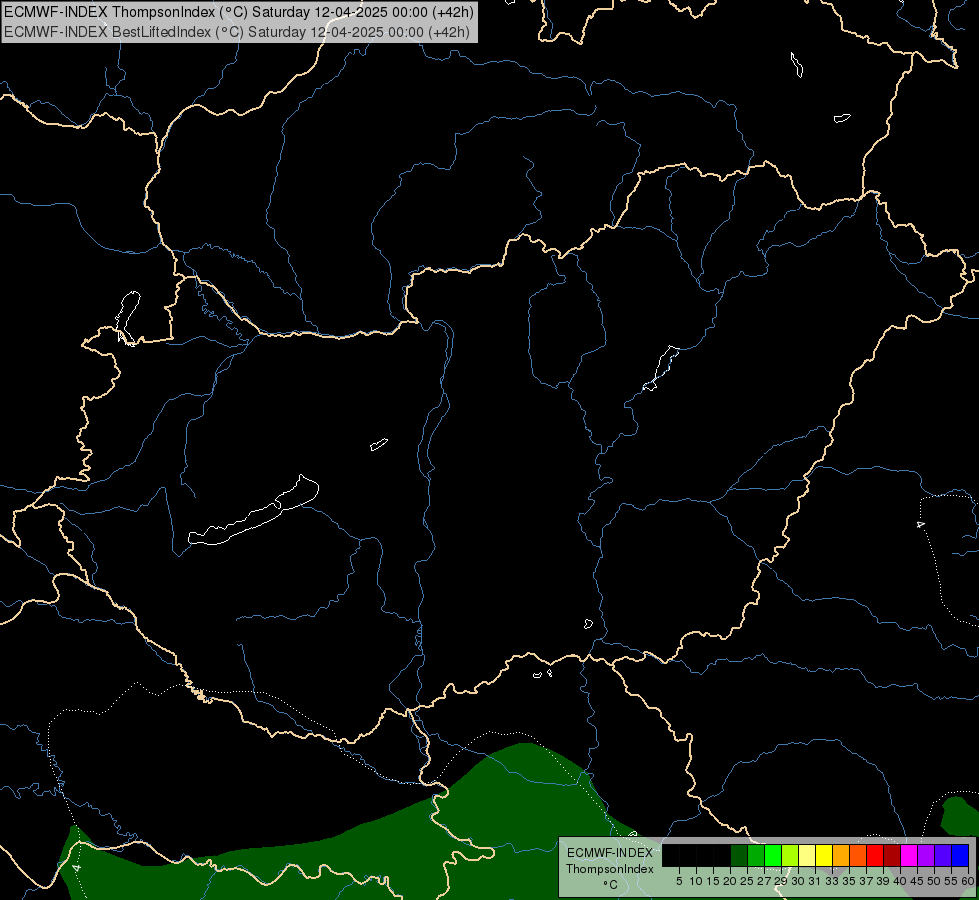Click the legend's ThompsonIndex label
979x900 pixels.
[x=609, y=869]
